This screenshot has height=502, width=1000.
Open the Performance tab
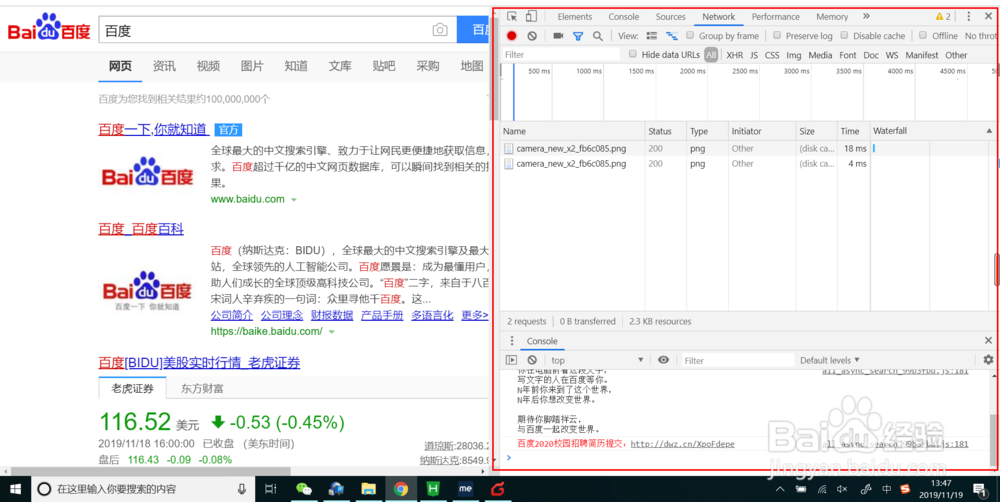click(776, 17)
